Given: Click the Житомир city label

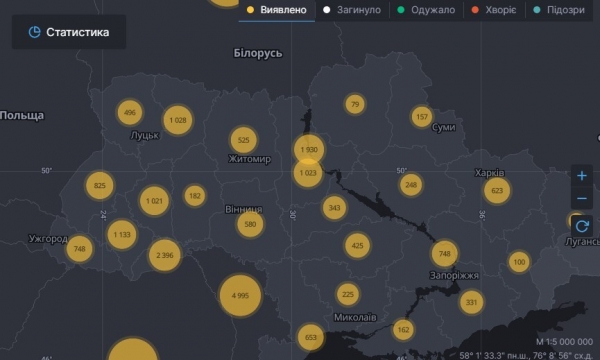Looking at the screenshot, I should tap(249, 159).
